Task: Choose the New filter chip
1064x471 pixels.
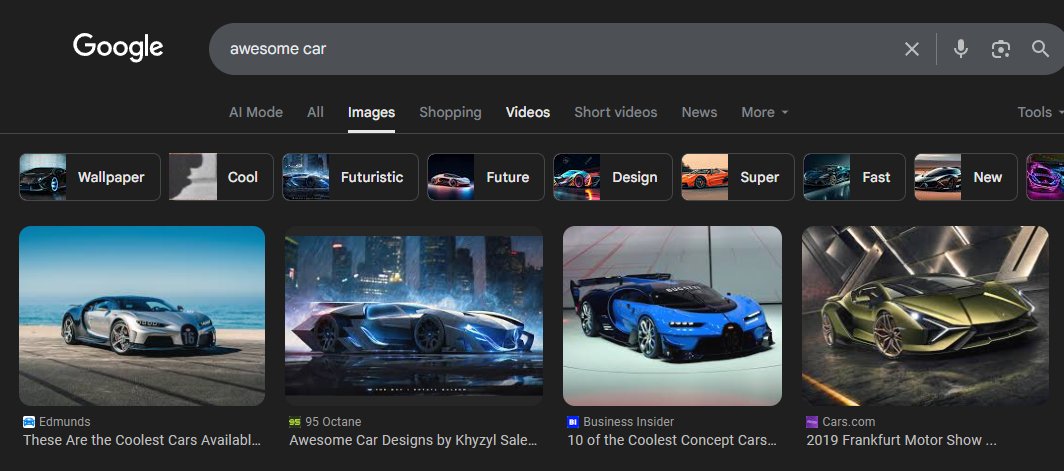Action: click(966, 177)
